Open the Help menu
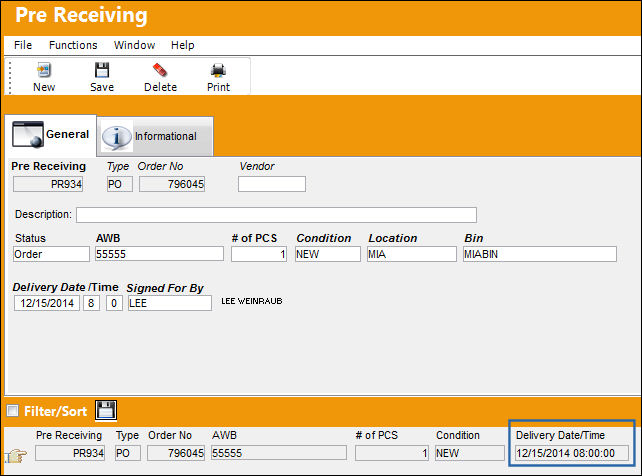The image size is (642, 476). tap(183, 45)
